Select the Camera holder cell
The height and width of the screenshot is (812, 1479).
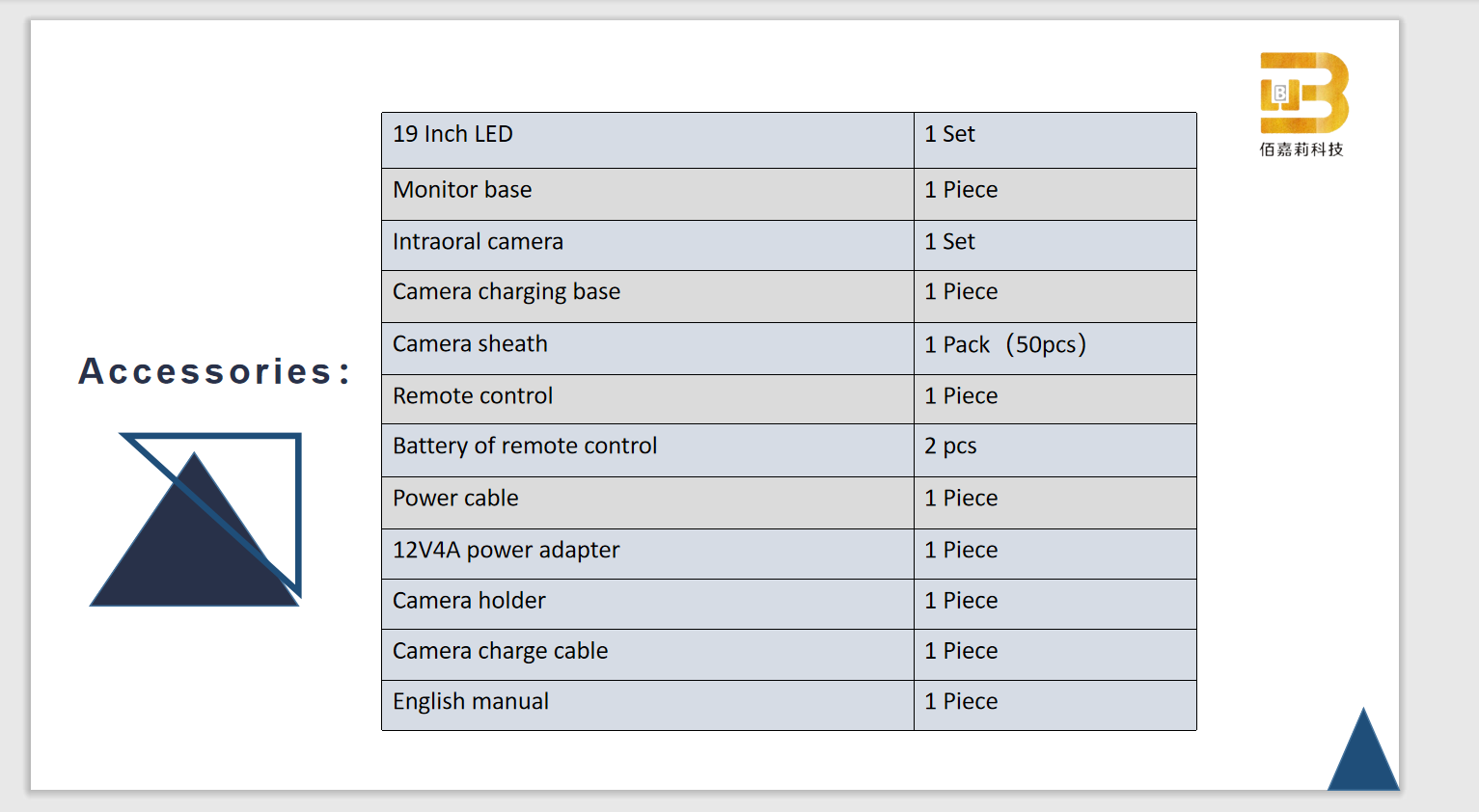[x=647, y=605]
